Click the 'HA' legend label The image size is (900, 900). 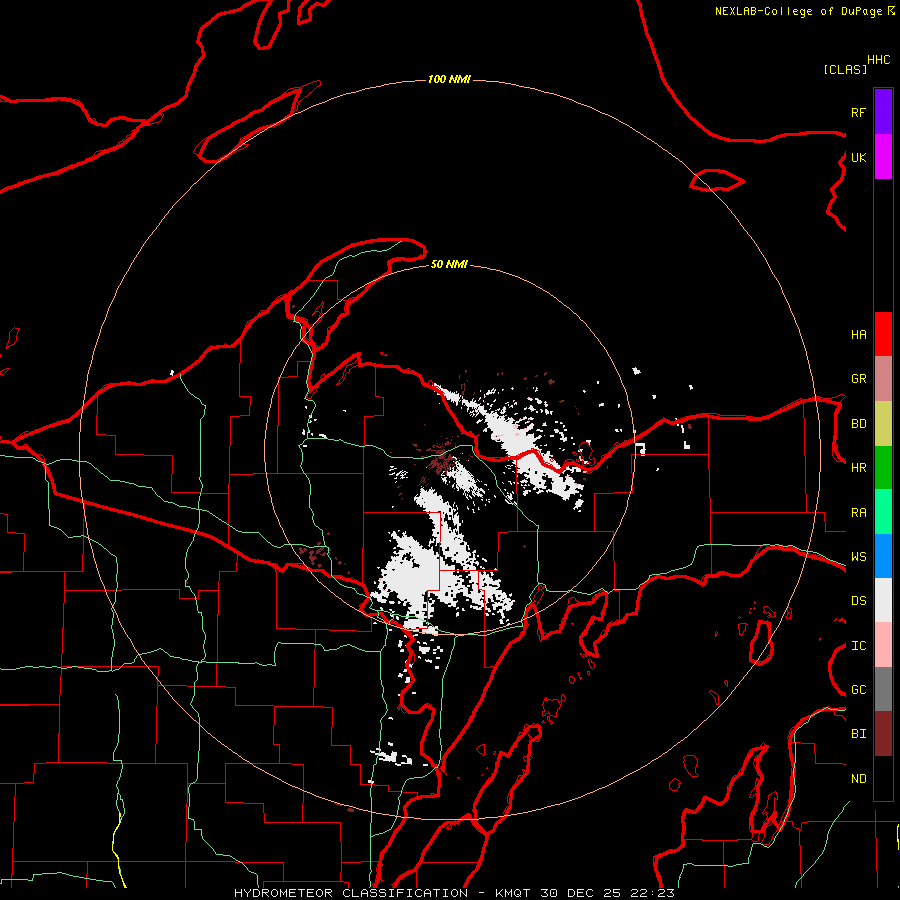[x=858, y=334]
